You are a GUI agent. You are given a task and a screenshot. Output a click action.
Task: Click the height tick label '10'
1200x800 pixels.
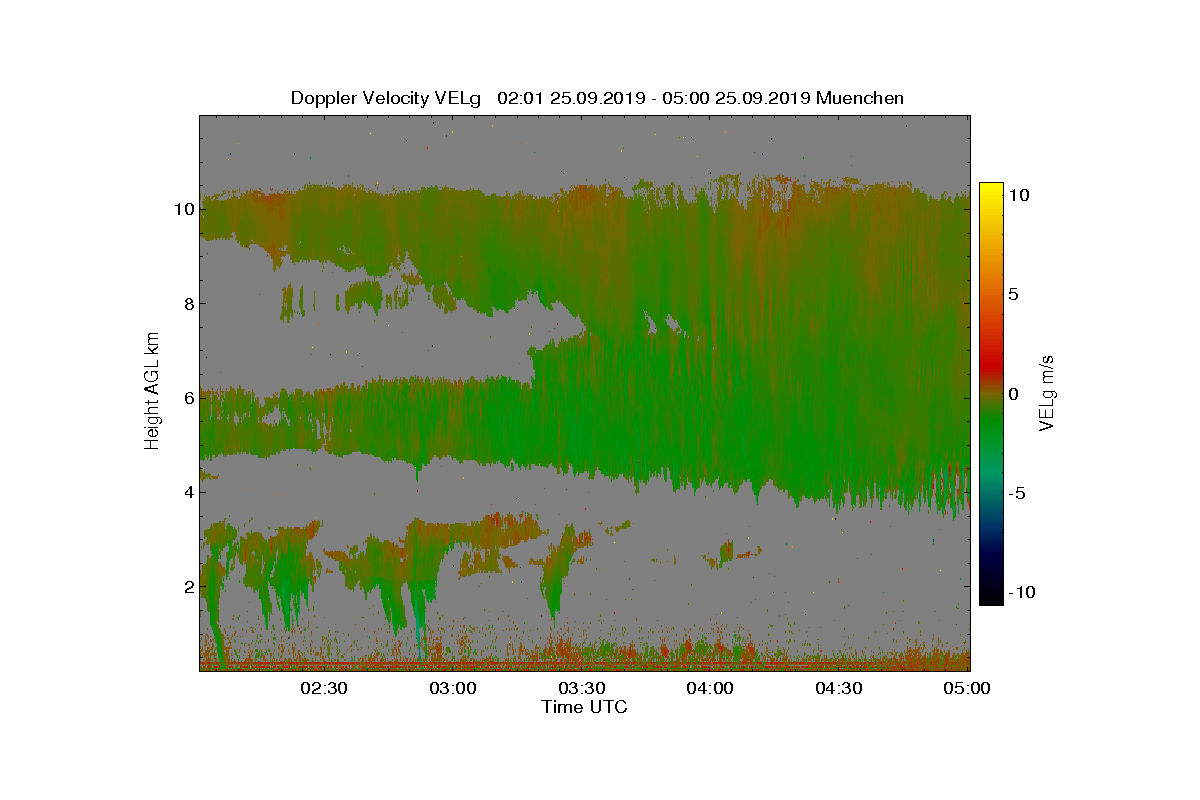point(182,210)
